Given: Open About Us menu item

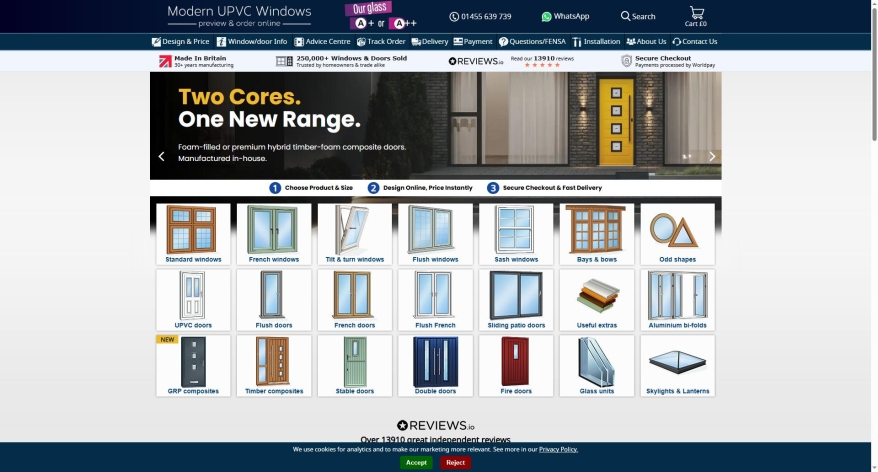Looking at the screenshot, I should pos(646,41).
